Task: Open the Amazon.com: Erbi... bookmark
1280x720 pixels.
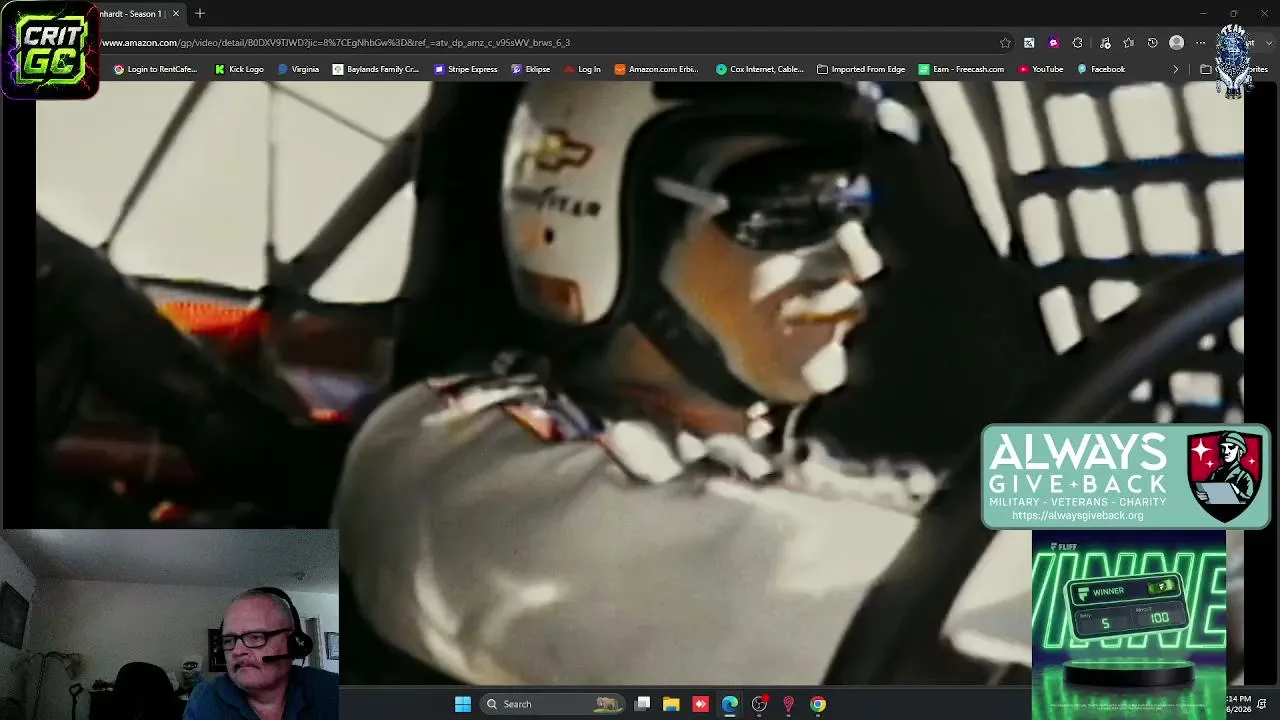Action: click(657, 69)
